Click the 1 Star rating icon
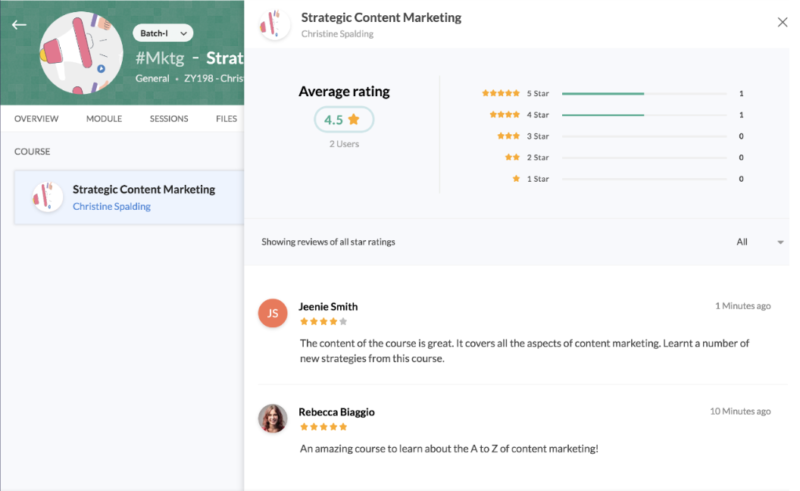Viewport: 800px width, 491px height. pos(516,179)
